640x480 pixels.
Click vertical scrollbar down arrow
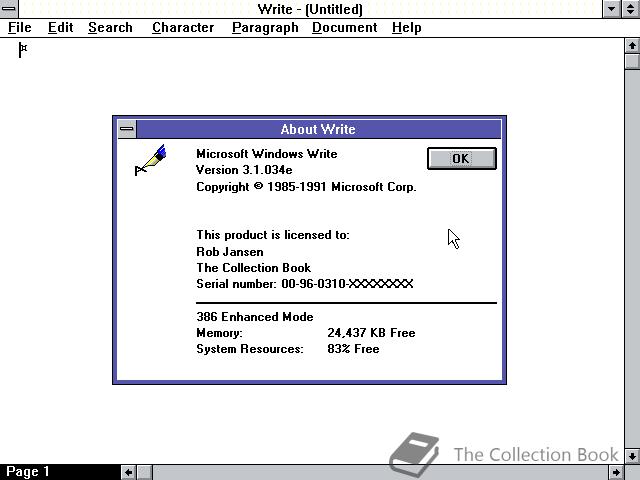[x=632, y=456]
